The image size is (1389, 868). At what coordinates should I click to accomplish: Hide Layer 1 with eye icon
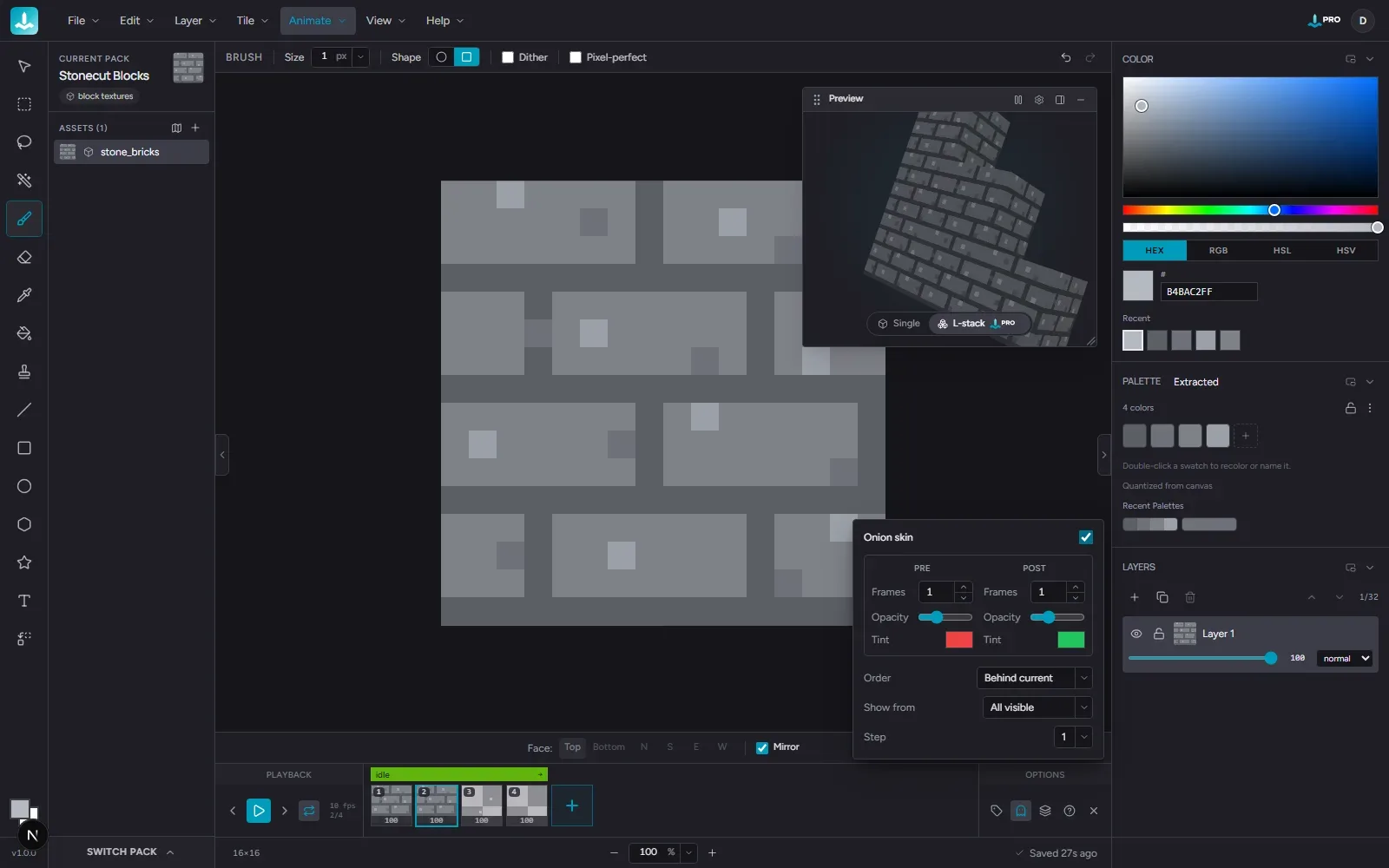(1136, 634)
